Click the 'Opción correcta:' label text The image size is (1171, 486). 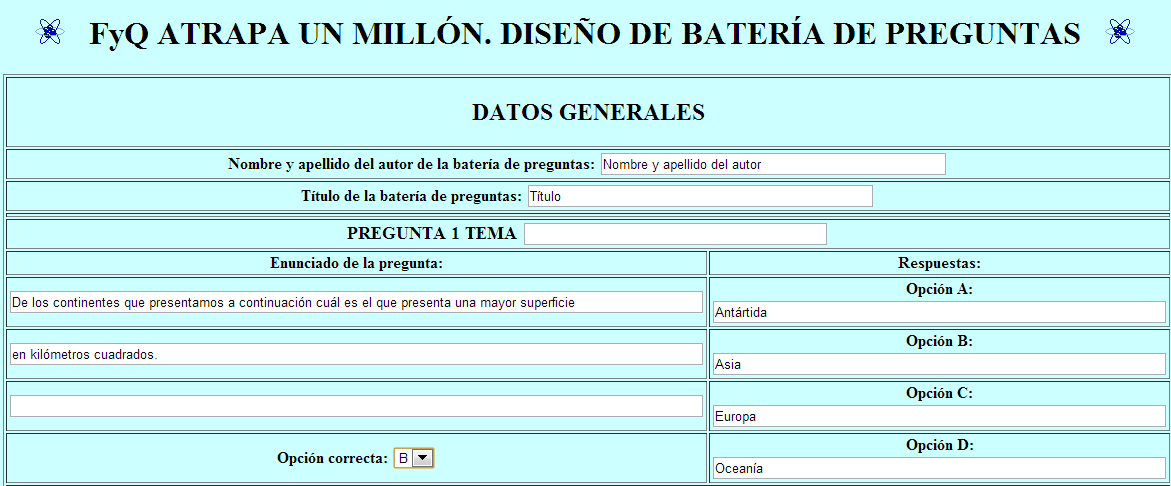332,458
